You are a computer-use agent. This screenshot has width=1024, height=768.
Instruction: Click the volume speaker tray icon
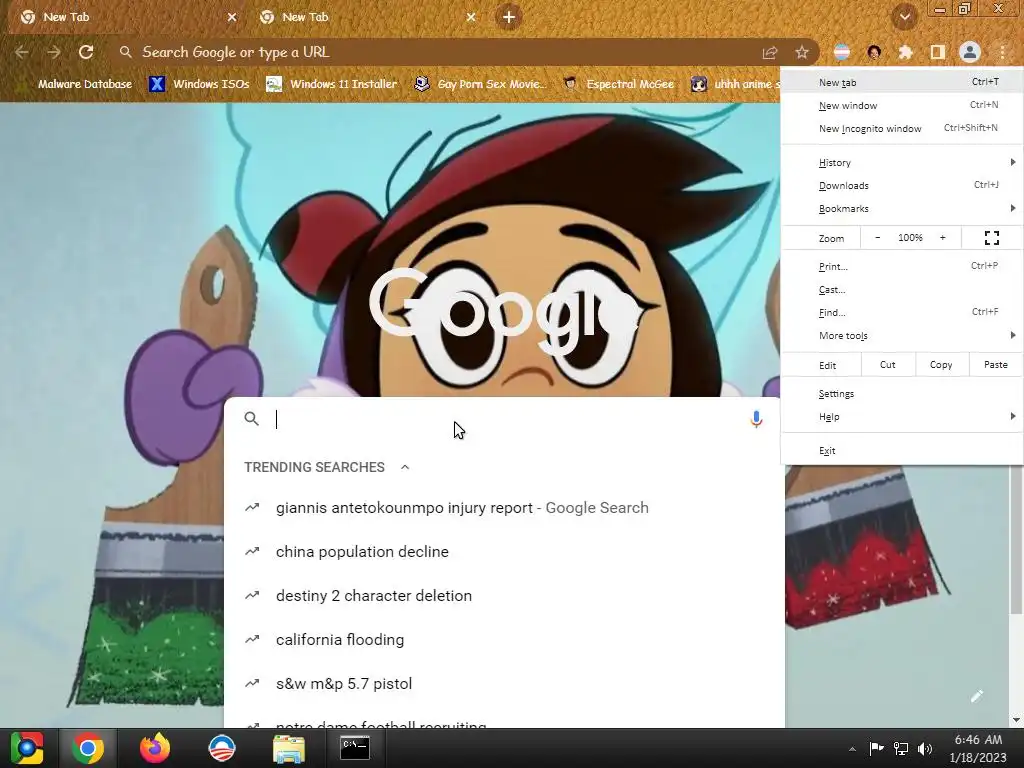coord(925,748)
